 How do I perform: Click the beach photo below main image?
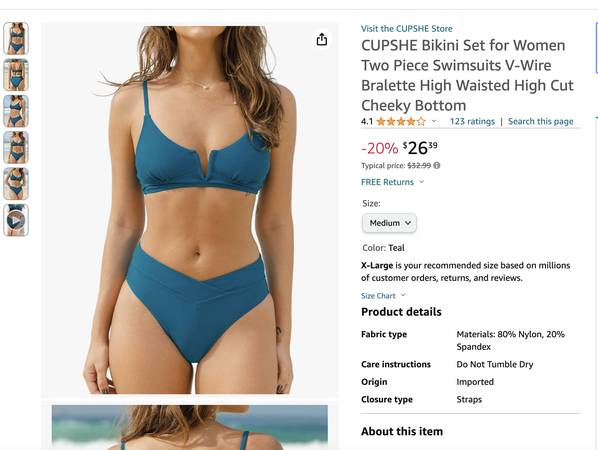click(x=190, y=427)
